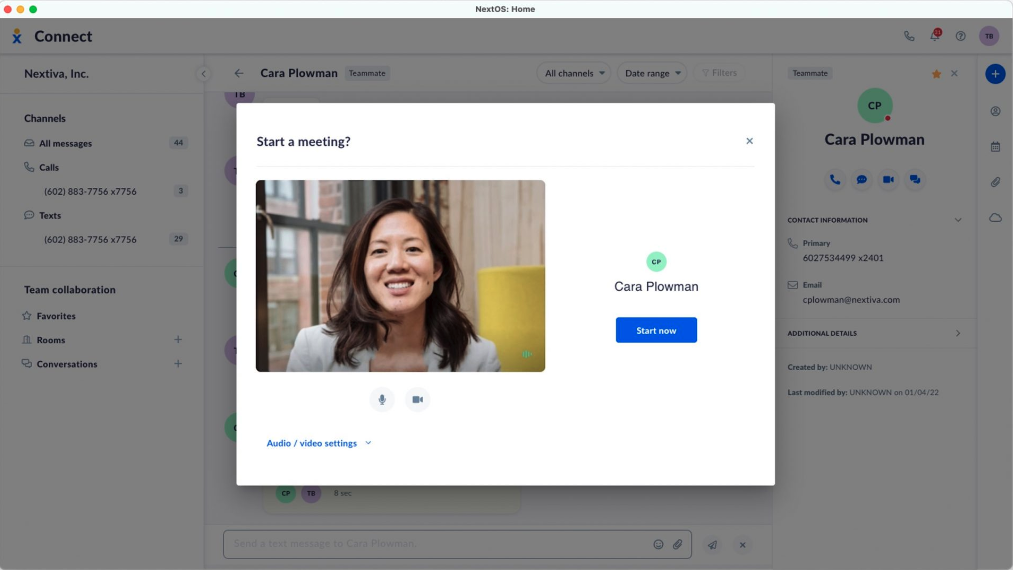Open notifications bell
The height and width of the screenshot is (570, 1013).
[x=935, y=36]
